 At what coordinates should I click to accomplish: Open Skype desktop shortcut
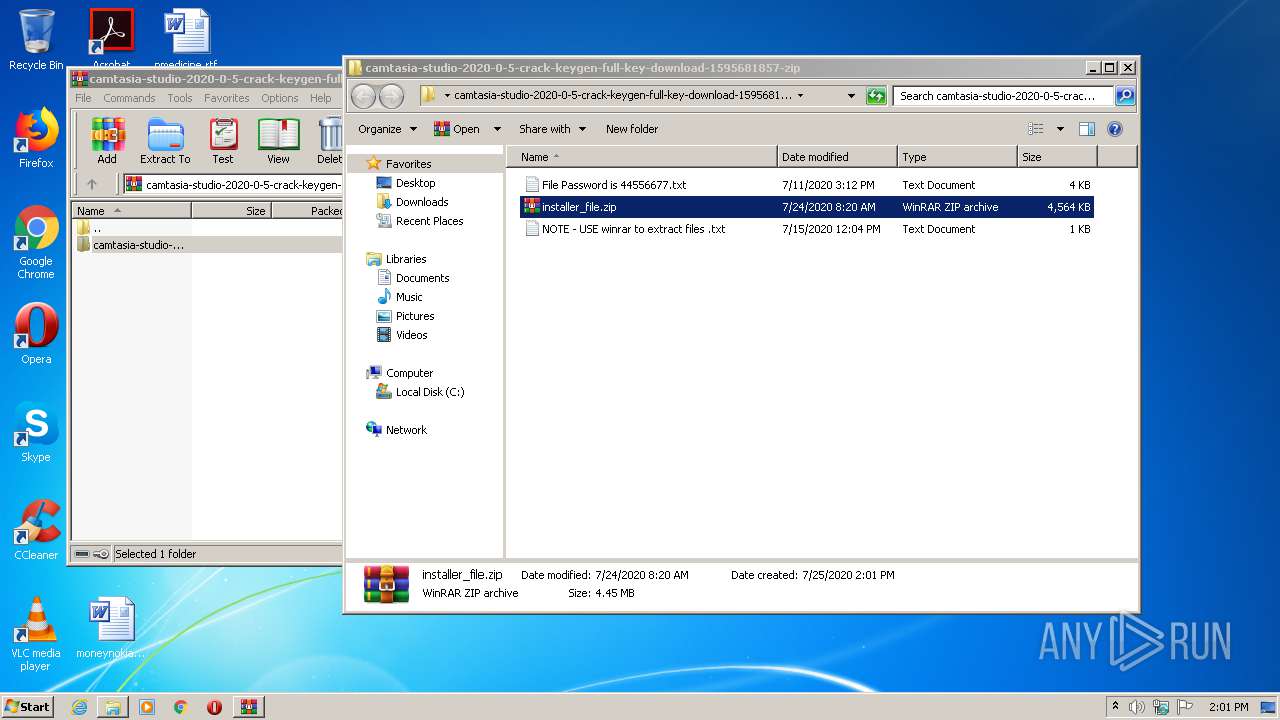(36, 432)
